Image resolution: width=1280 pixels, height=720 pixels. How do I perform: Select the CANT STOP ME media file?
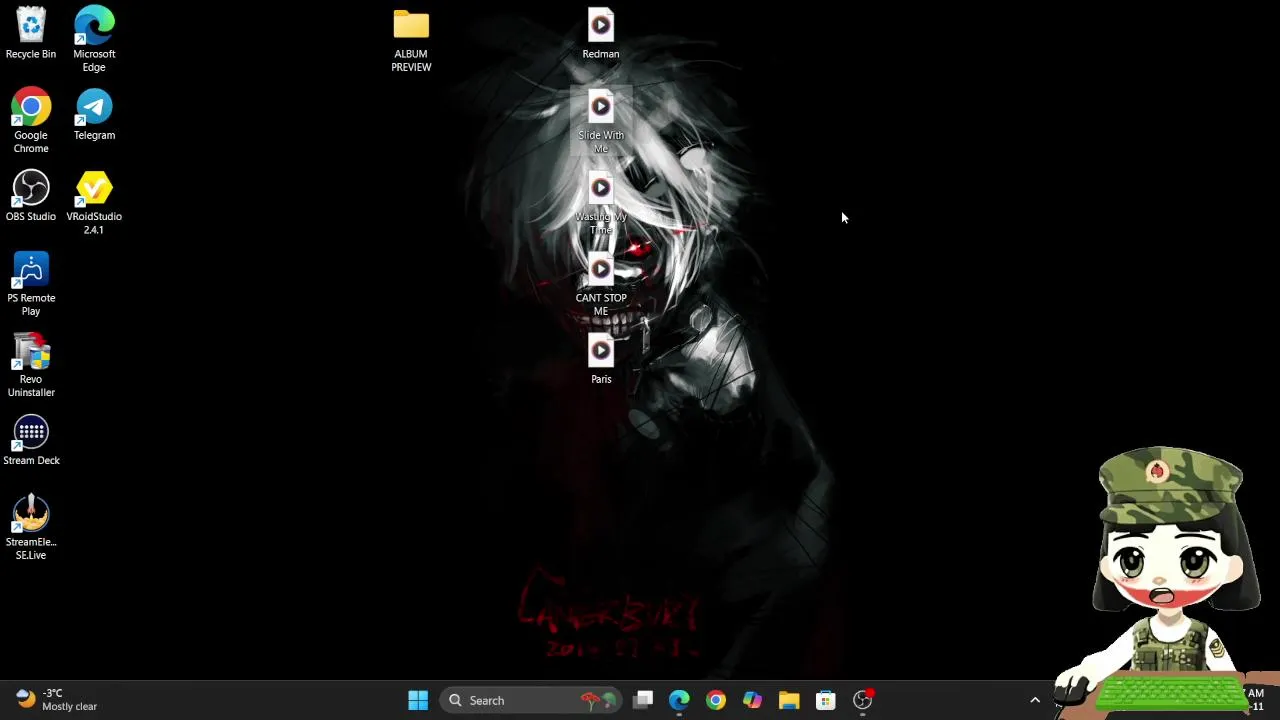click(601, 284)
